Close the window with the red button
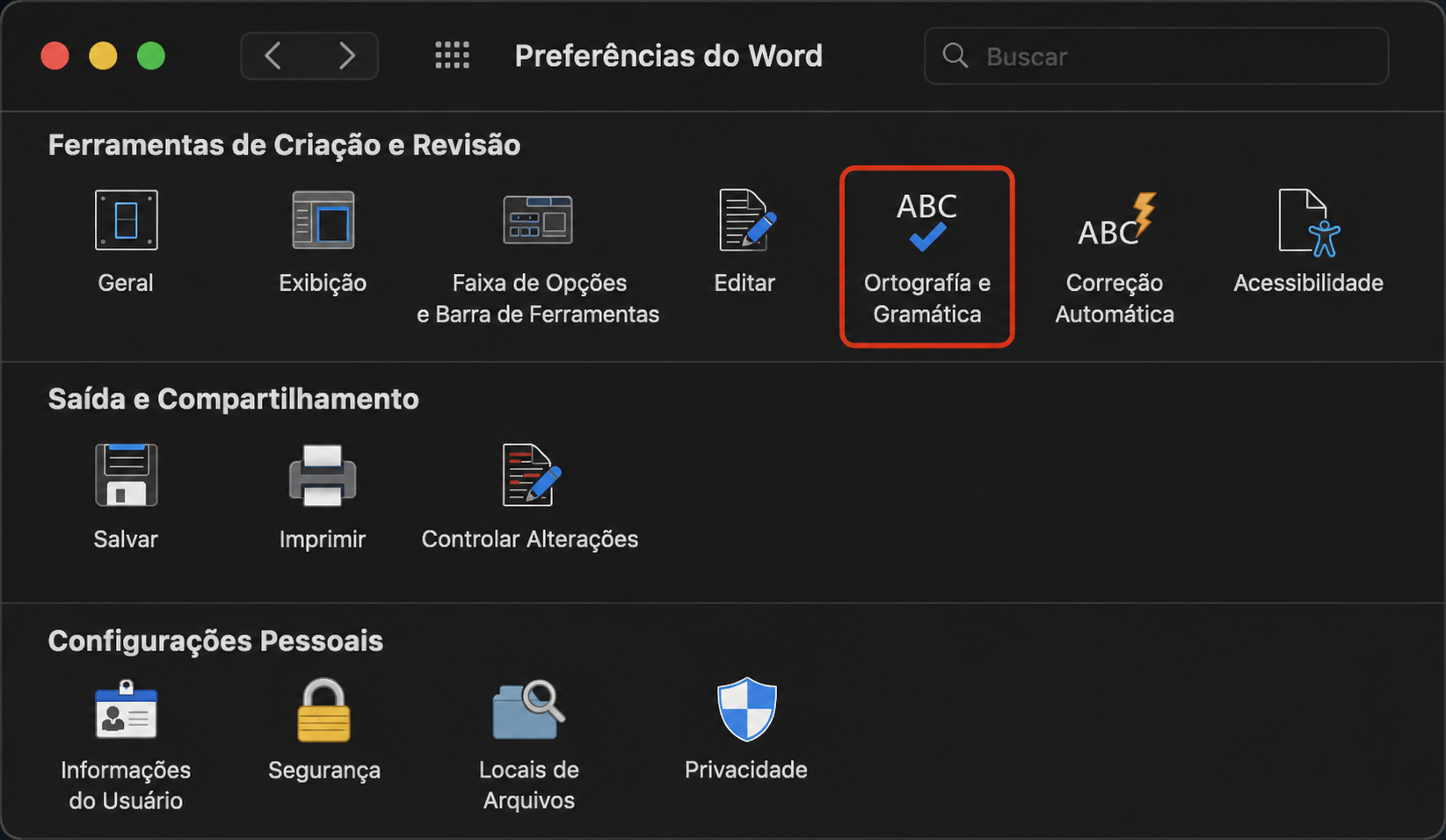Image resolution: width=1446 pixels, height=840 pixels. tap(54, 55)
